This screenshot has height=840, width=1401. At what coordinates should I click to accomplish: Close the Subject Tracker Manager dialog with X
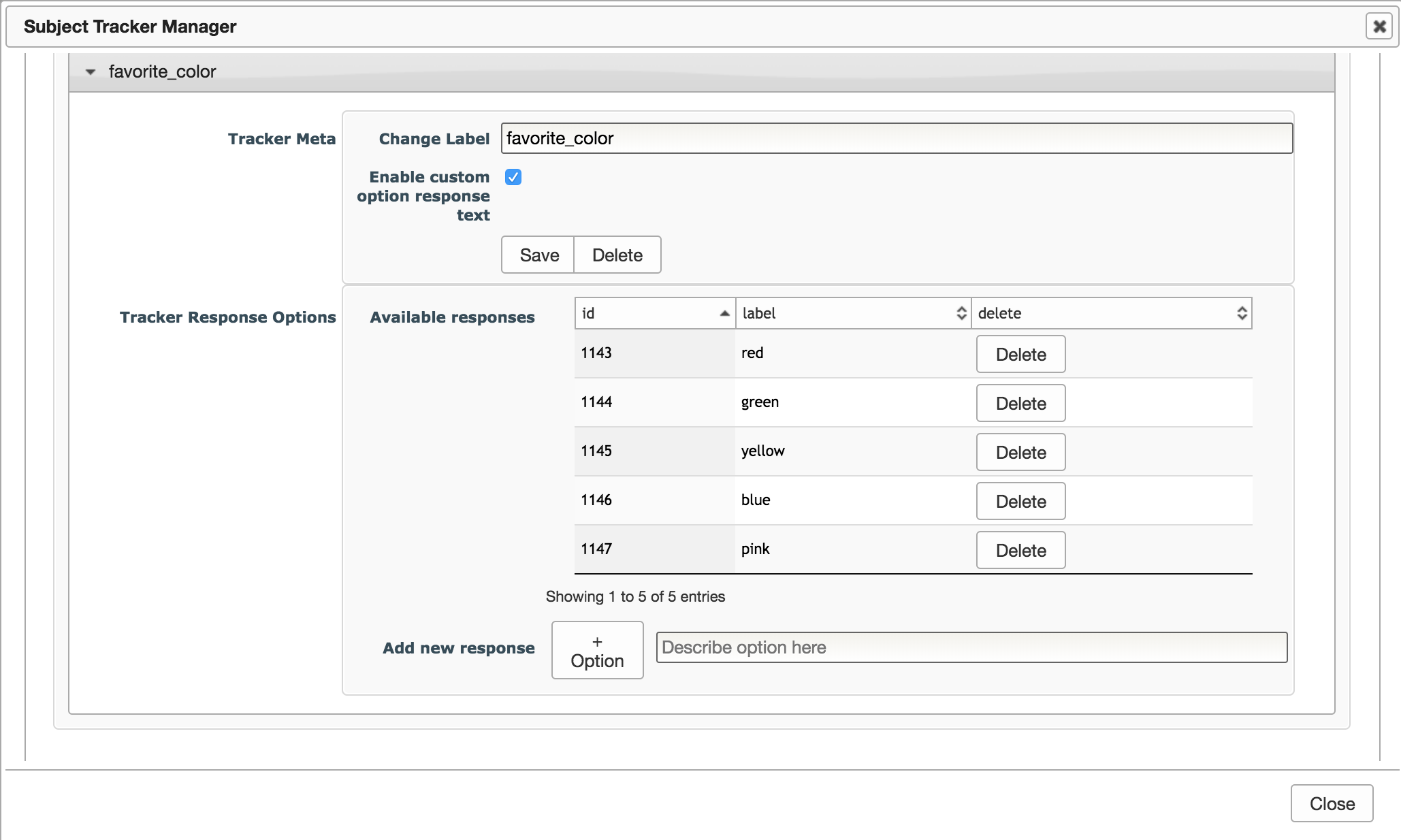(x=1379, y=27)
